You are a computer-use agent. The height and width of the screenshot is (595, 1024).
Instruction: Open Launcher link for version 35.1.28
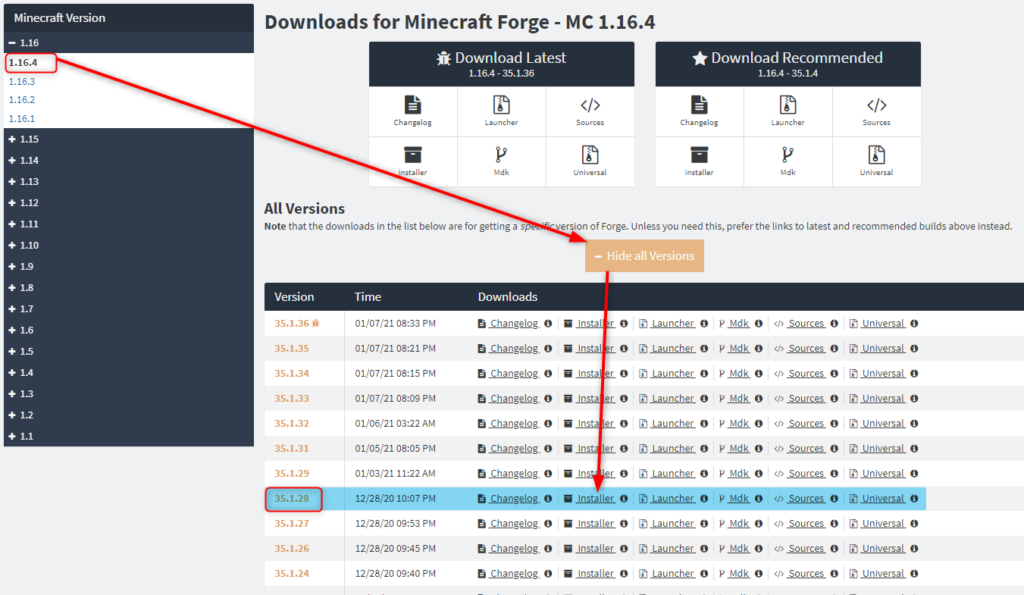tap(673, 498)
